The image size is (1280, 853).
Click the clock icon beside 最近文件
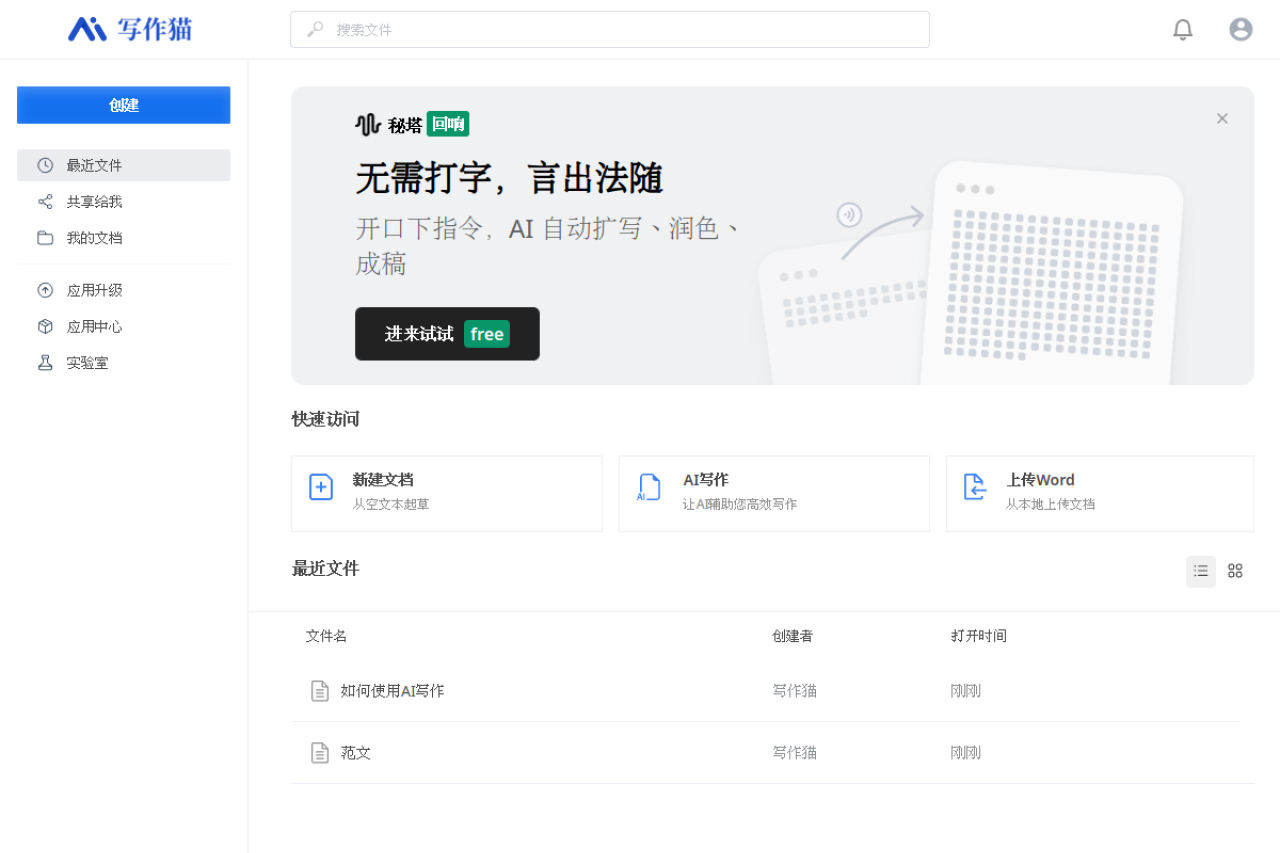45,165
